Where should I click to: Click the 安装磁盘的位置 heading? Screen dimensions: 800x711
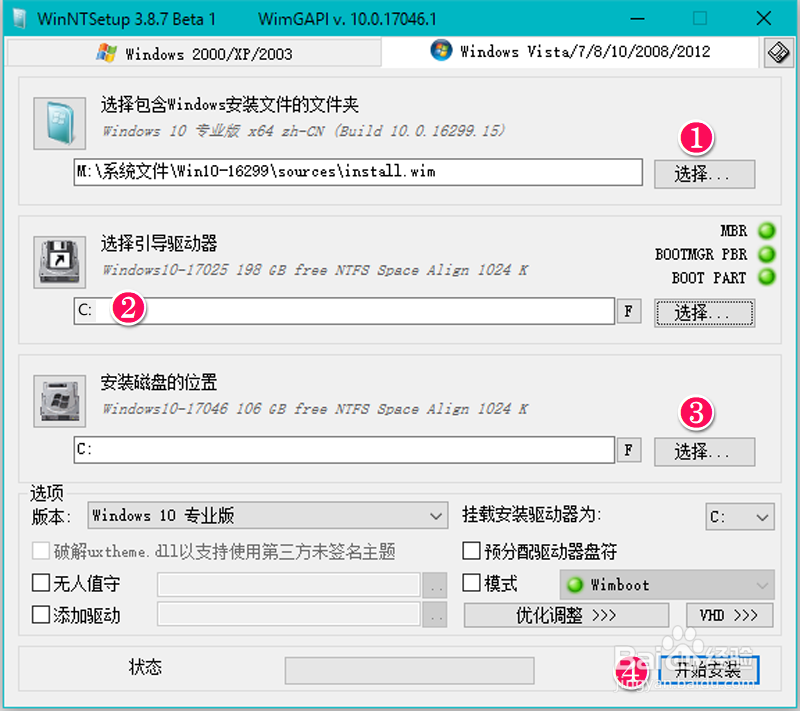coord(159,382)
